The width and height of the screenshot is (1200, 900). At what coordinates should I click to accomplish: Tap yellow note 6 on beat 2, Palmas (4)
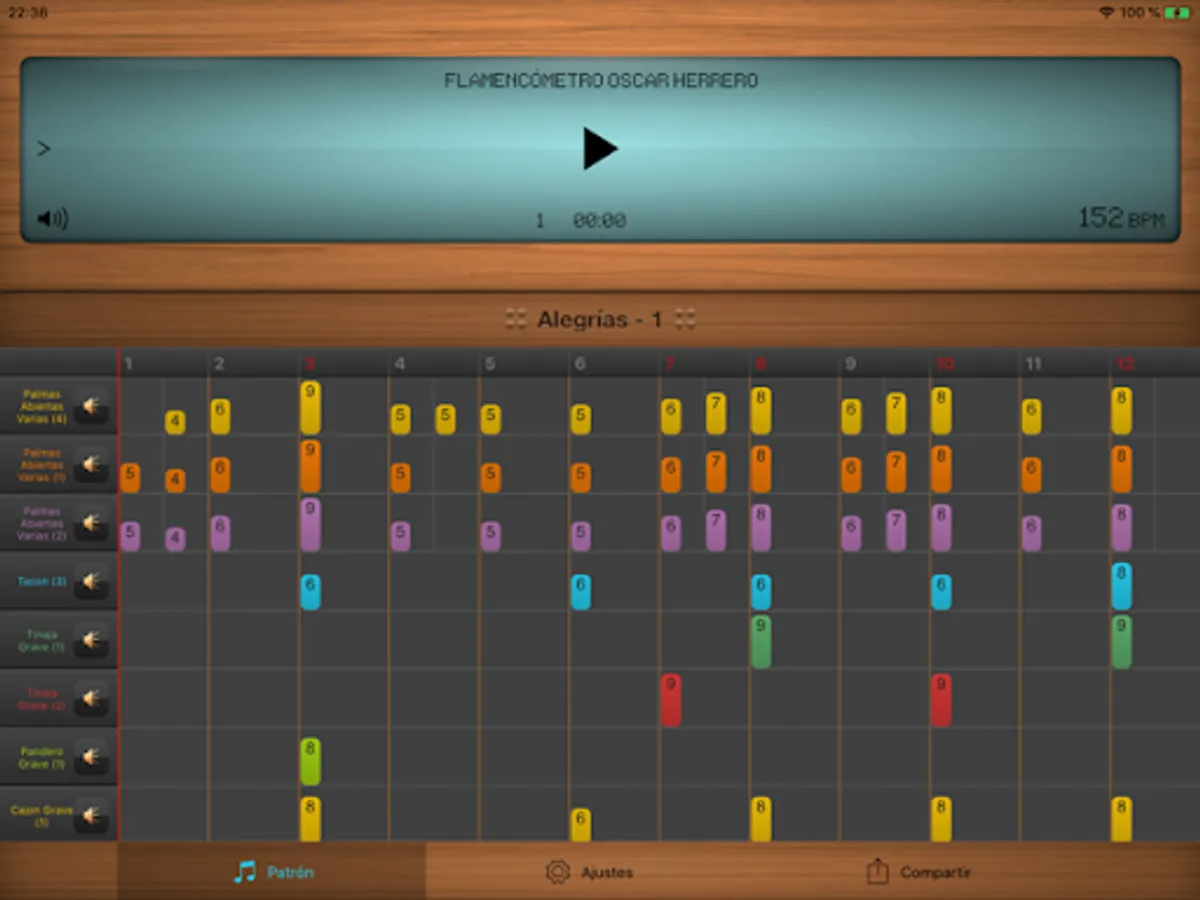click(220, 416)
